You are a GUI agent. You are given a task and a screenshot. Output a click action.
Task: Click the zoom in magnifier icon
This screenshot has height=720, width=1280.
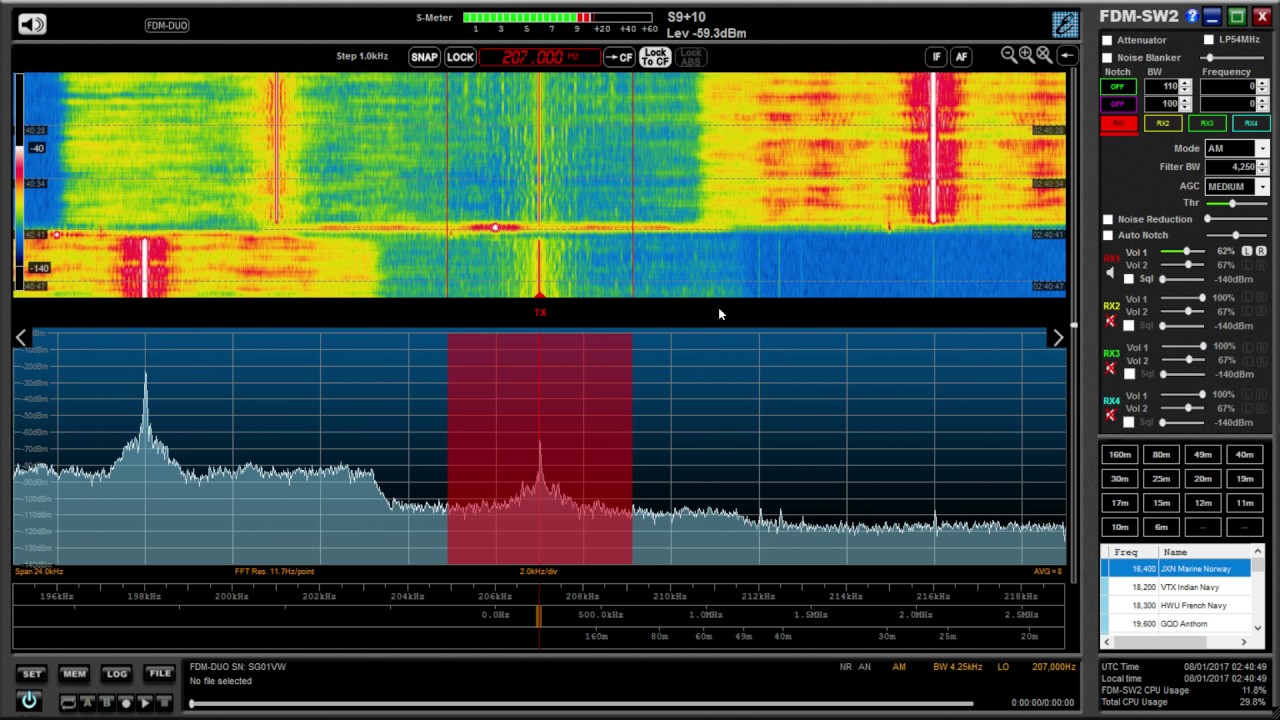pyautogui.click(x=1026, y=56)
